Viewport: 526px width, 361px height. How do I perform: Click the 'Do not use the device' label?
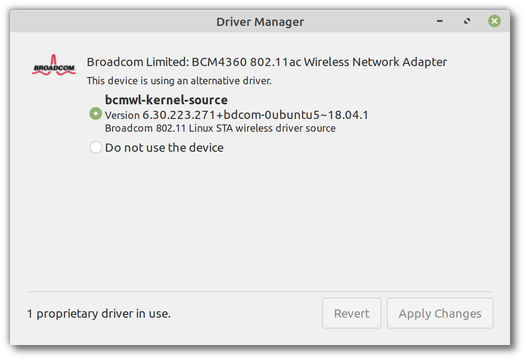tap(164, 148)
